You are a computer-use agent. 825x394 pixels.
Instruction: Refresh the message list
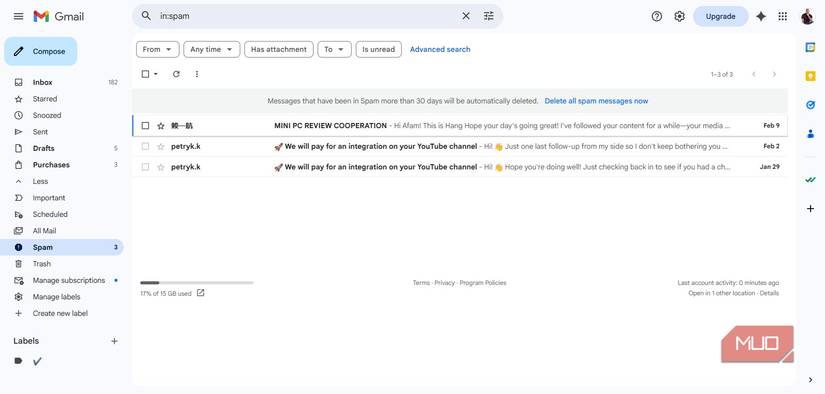(176, 74)
